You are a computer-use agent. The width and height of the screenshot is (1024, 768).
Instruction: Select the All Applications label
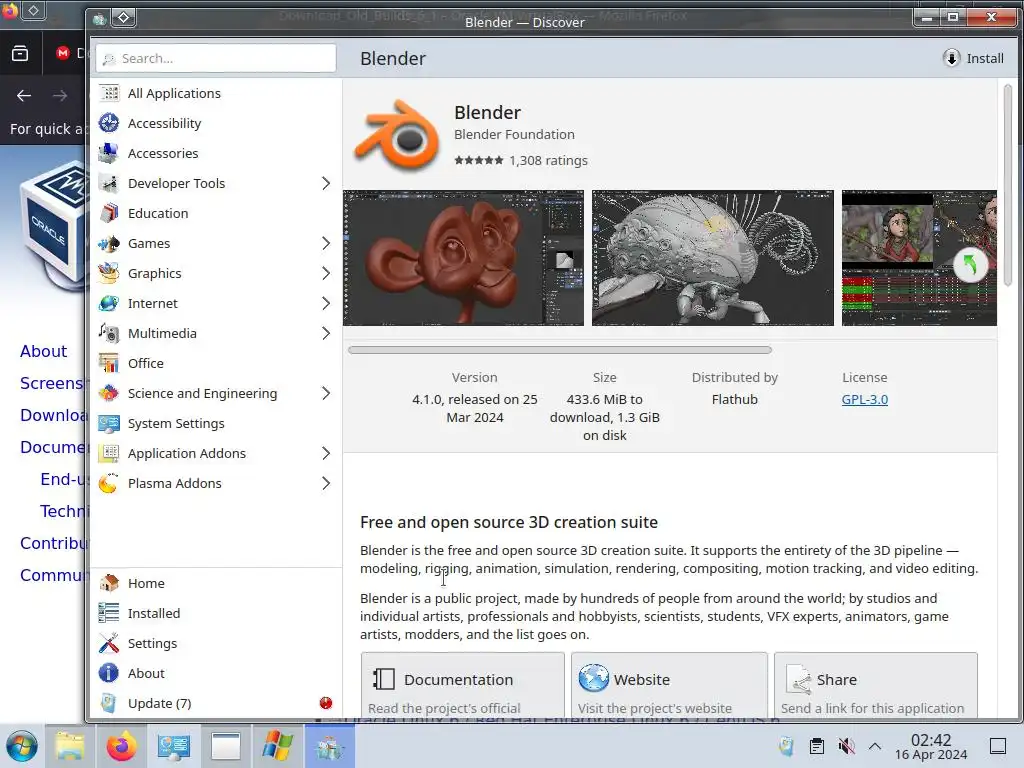[x=174, y=93]
